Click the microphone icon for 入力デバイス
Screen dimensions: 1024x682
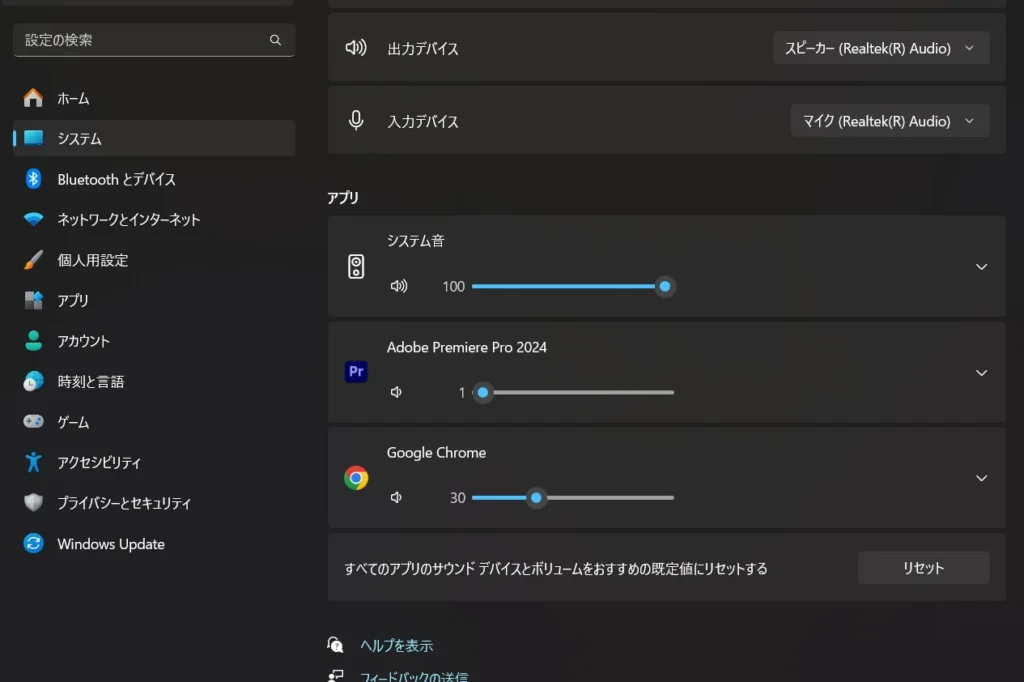pyautogui.click(x=356, y=121)
